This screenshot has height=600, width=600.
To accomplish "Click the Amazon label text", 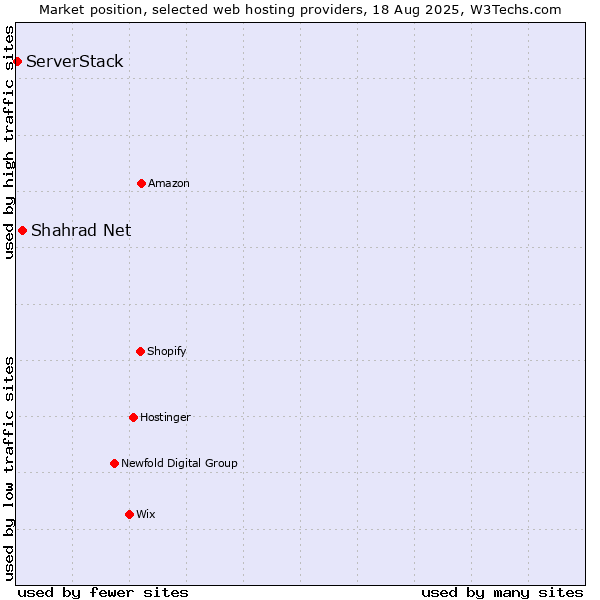I will (x=169, y=183).
